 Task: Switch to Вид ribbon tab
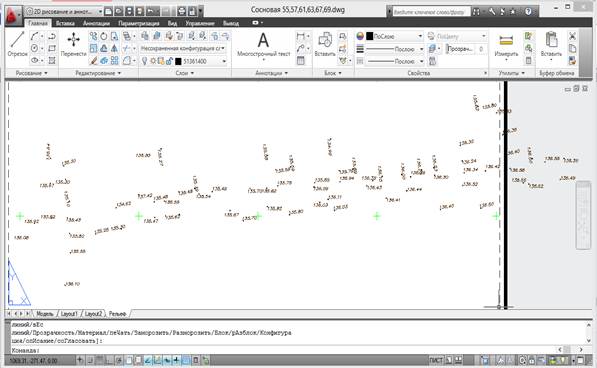172,23
